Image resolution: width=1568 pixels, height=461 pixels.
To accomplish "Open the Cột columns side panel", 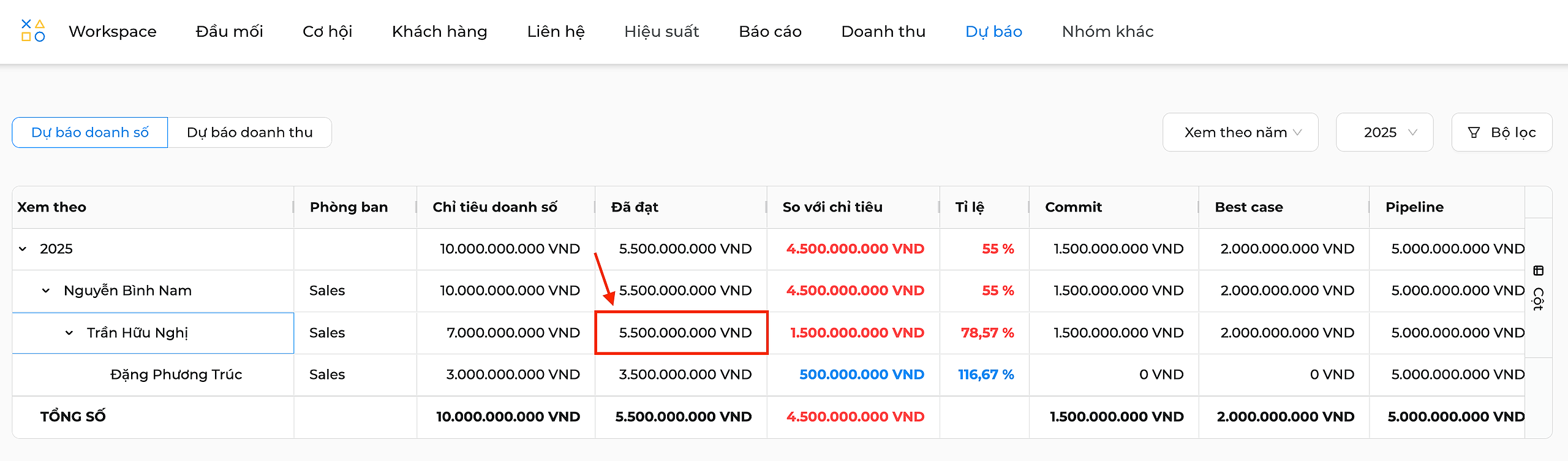I will [1538, 288].
